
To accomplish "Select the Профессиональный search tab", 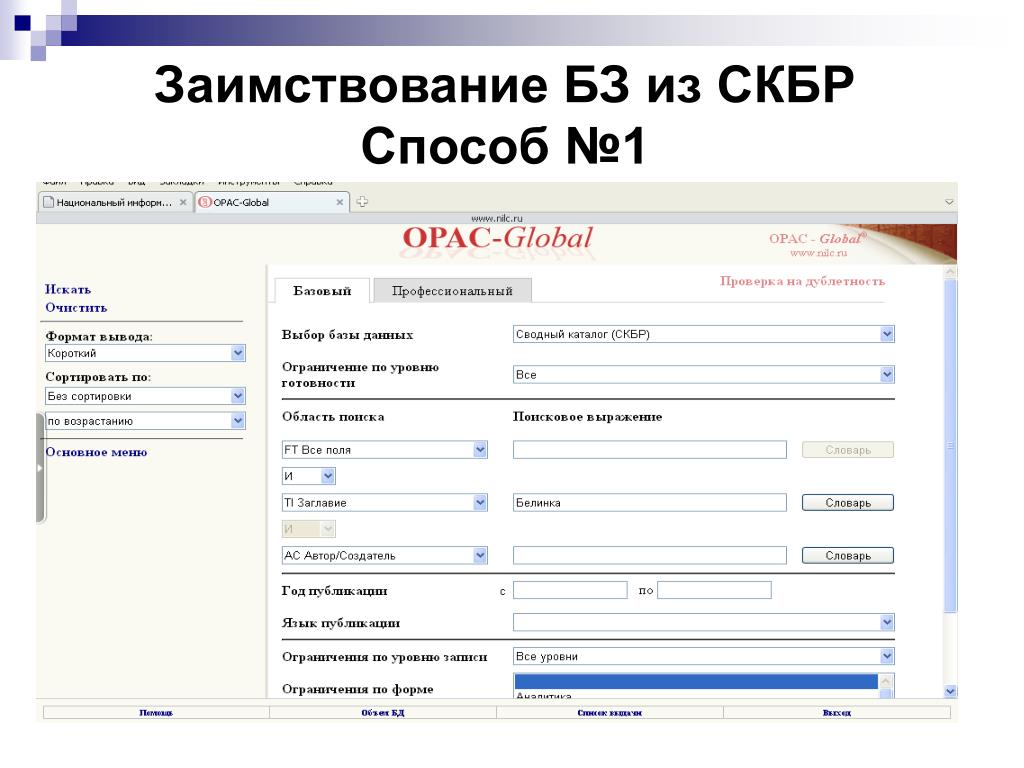I will point(452,291).
